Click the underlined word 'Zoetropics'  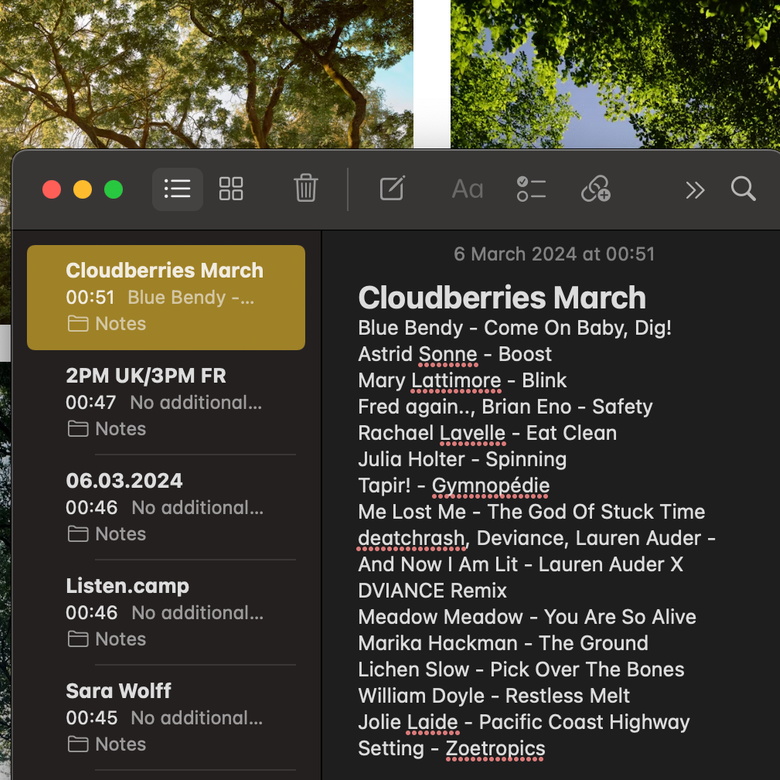pyautogui.click(x=495, y=749)
